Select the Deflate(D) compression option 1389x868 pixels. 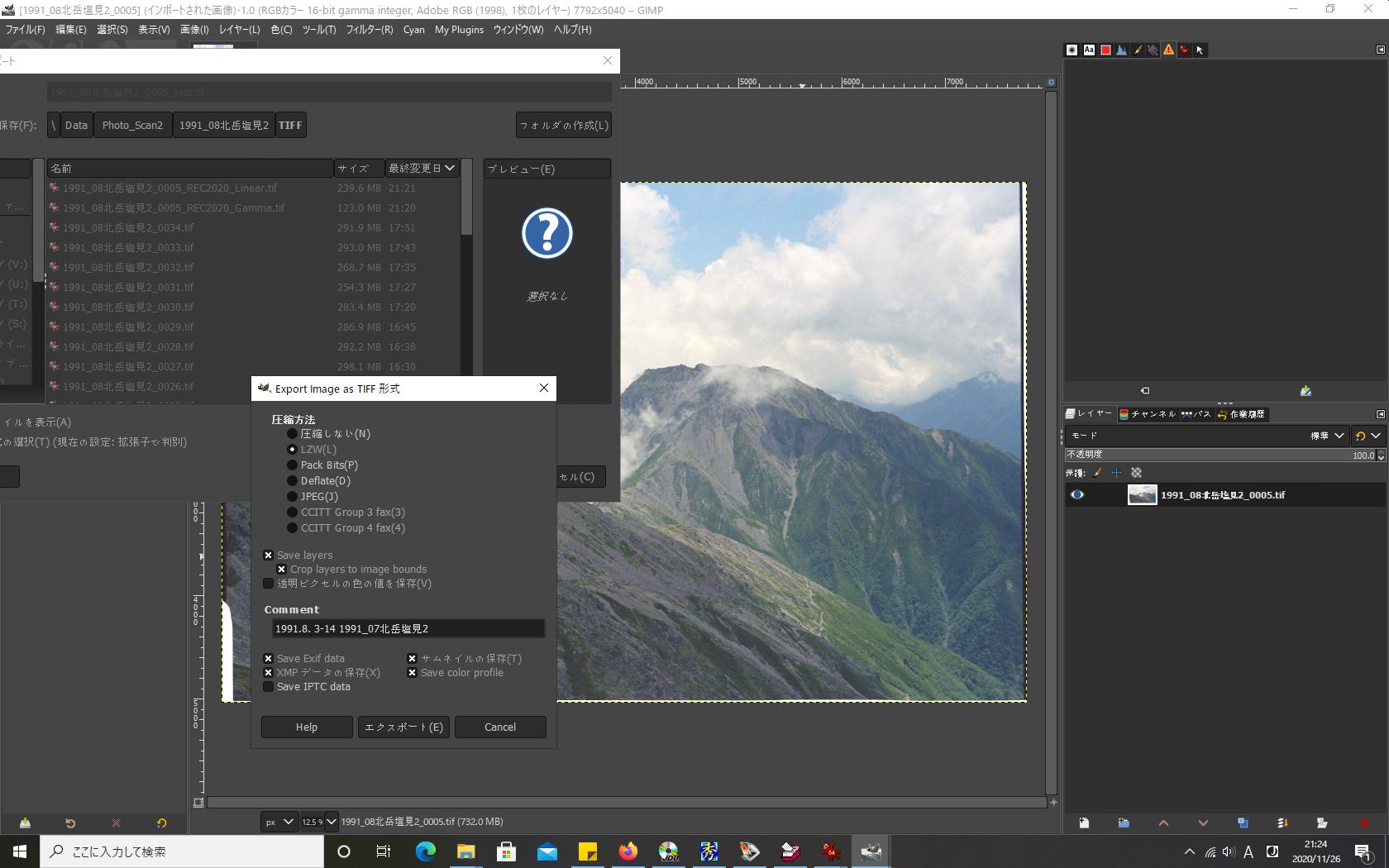292,481
